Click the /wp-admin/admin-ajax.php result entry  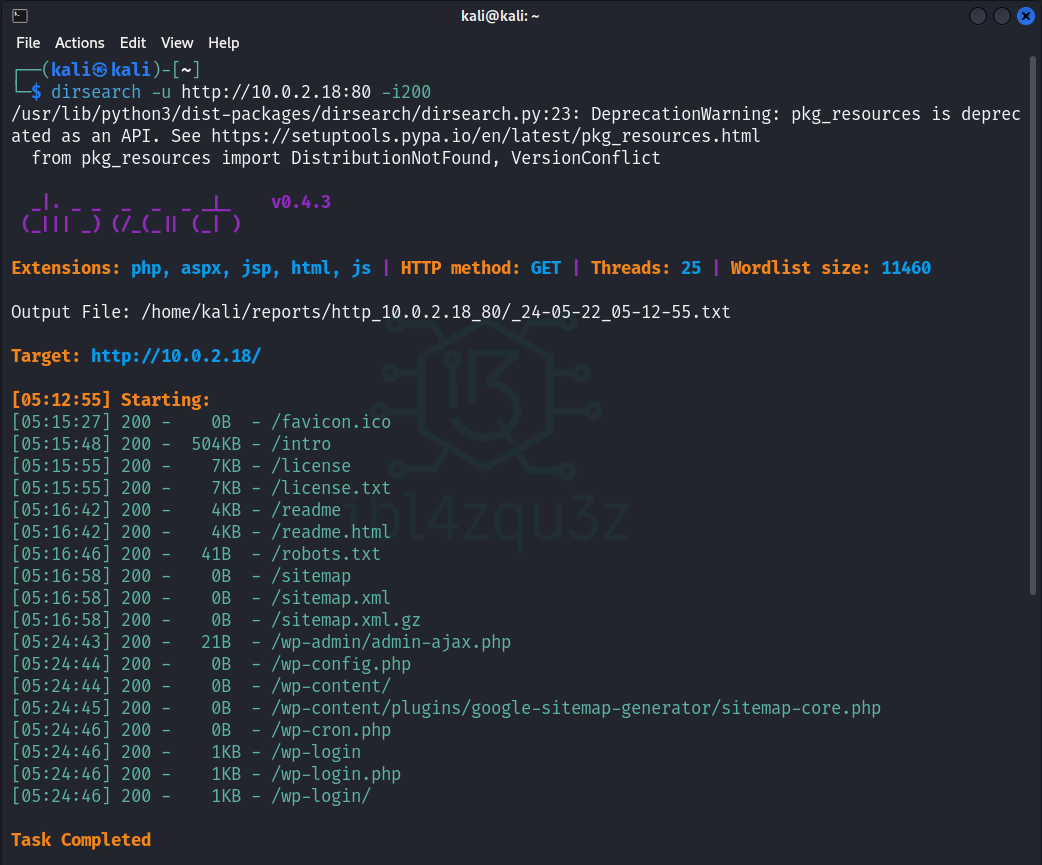pos(391,642)
